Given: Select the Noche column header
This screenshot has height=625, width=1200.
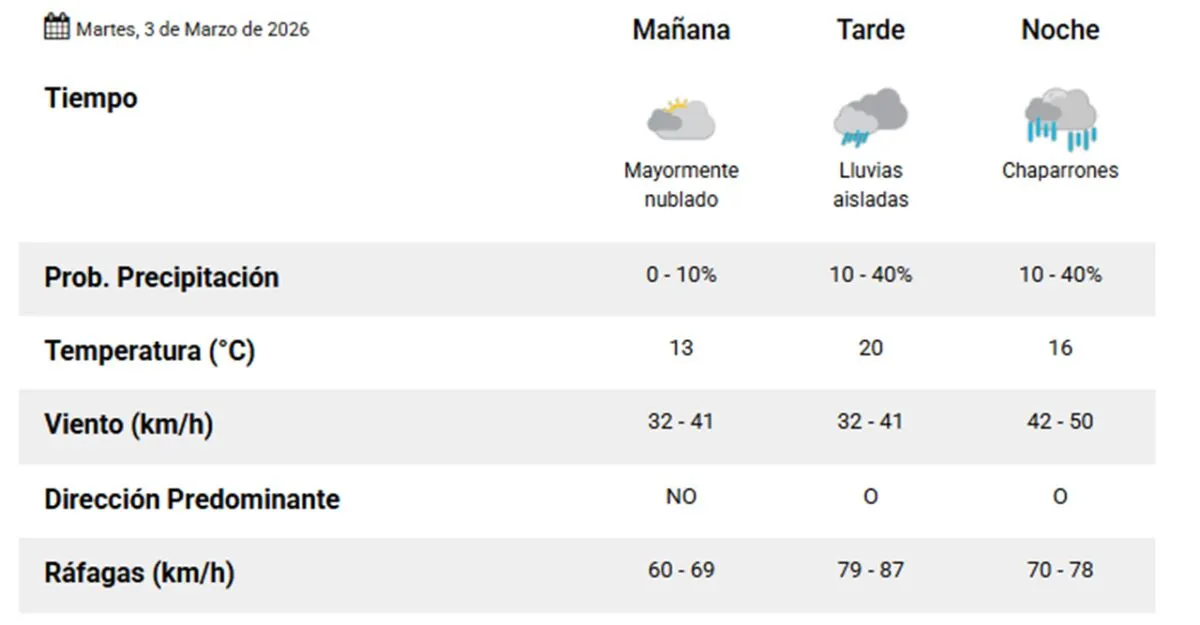Looking at the screenshot, I should [1060, 30].
